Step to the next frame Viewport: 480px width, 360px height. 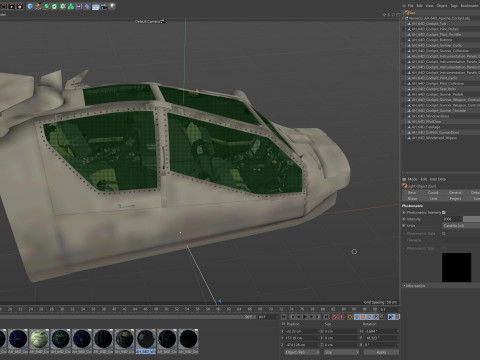point(311,317)
